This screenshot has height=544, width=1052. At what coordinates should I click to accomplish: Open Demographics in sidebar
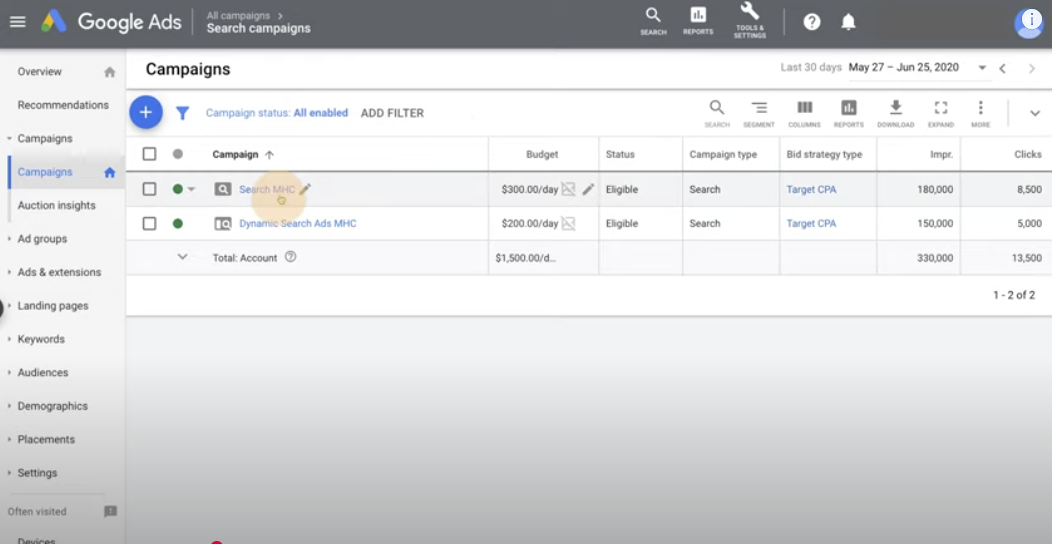tap(52, 406)
